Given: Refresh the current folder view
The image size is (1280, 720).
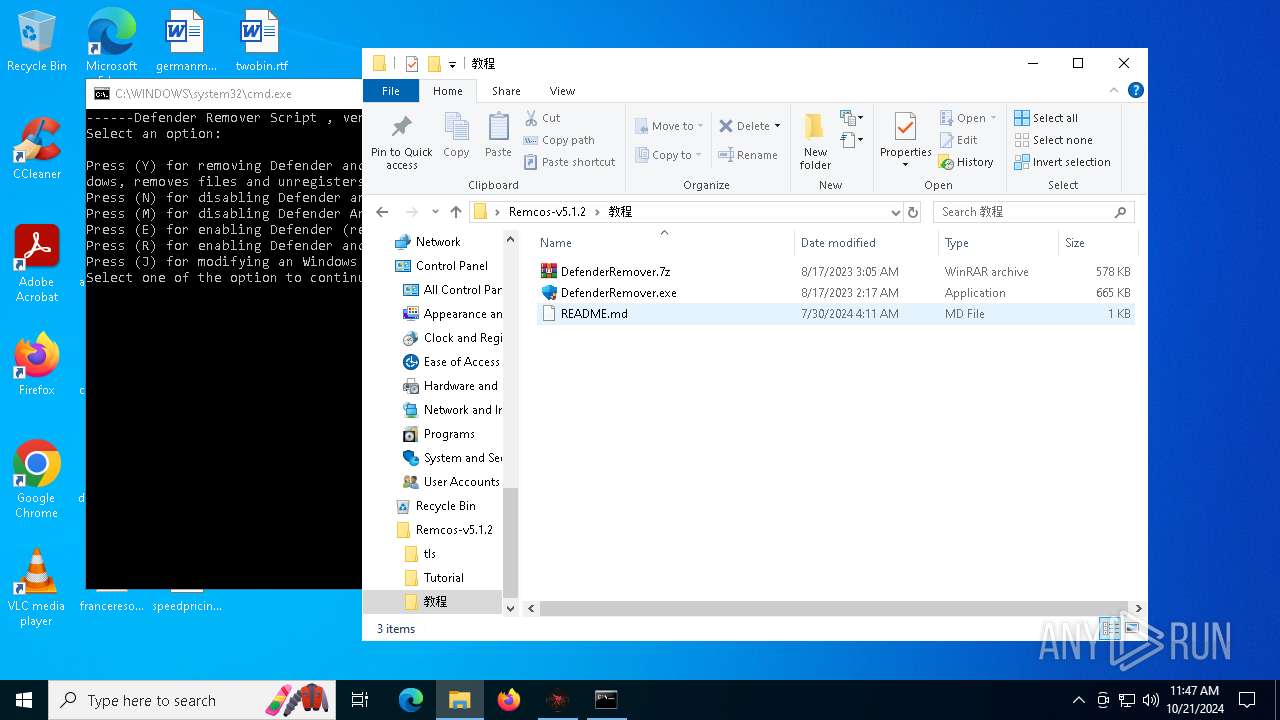Looking at the screenshot, I should (912, 212).
